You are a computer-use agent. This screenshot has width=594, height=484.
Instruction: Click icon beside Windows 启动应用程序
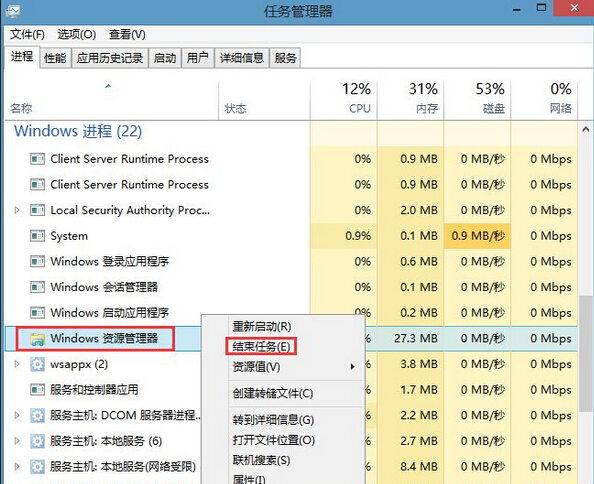pyautogui.click(x=38, y=312)
